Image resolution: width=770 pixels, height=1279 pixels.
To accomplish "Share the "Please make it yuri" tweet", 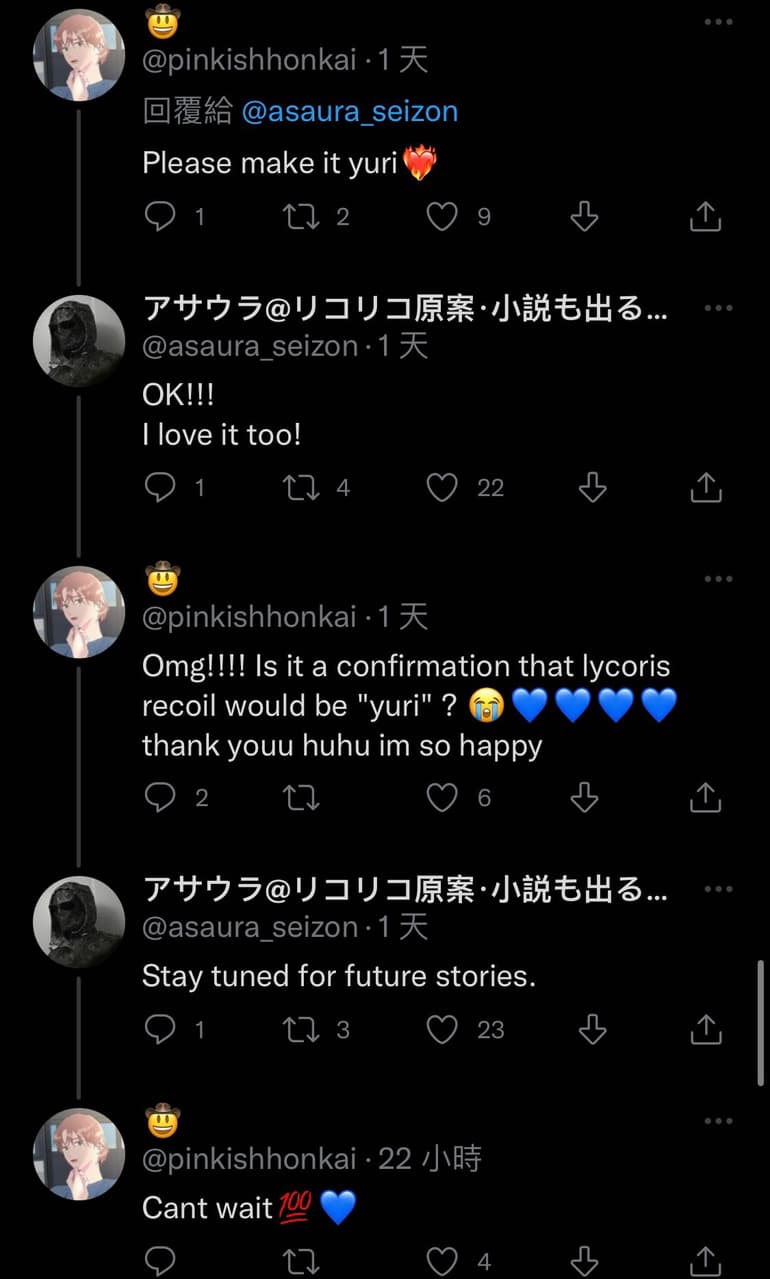I will tap(706, 216).
